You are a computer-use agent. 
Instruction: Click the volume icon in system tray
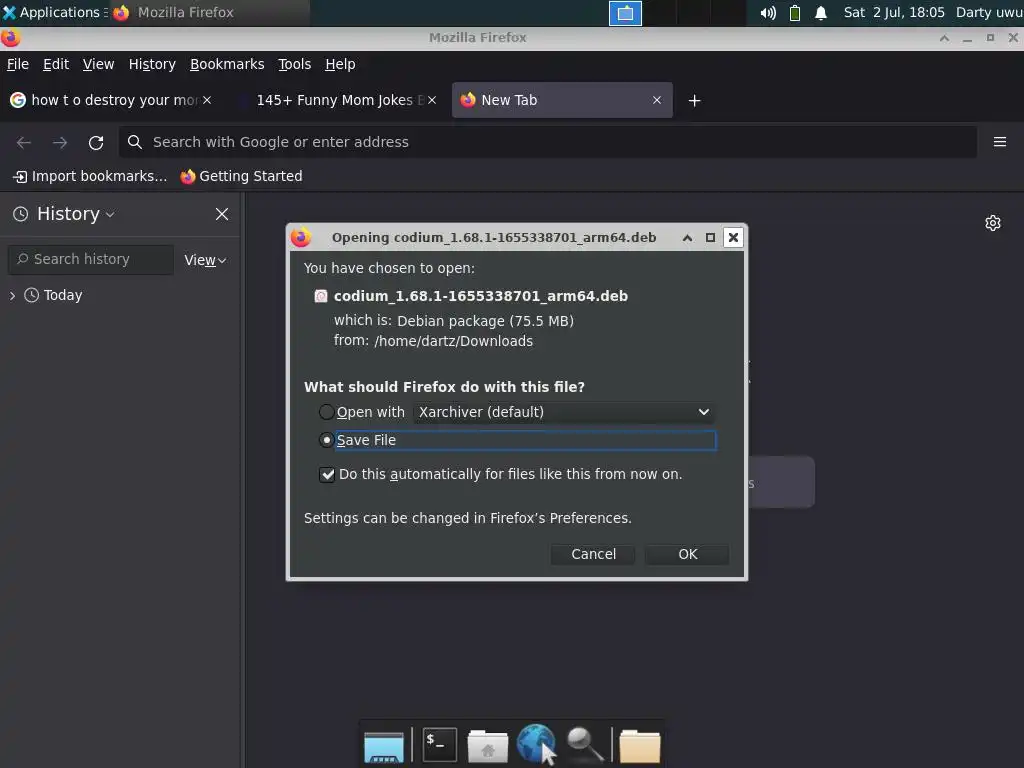click(768, 12)
